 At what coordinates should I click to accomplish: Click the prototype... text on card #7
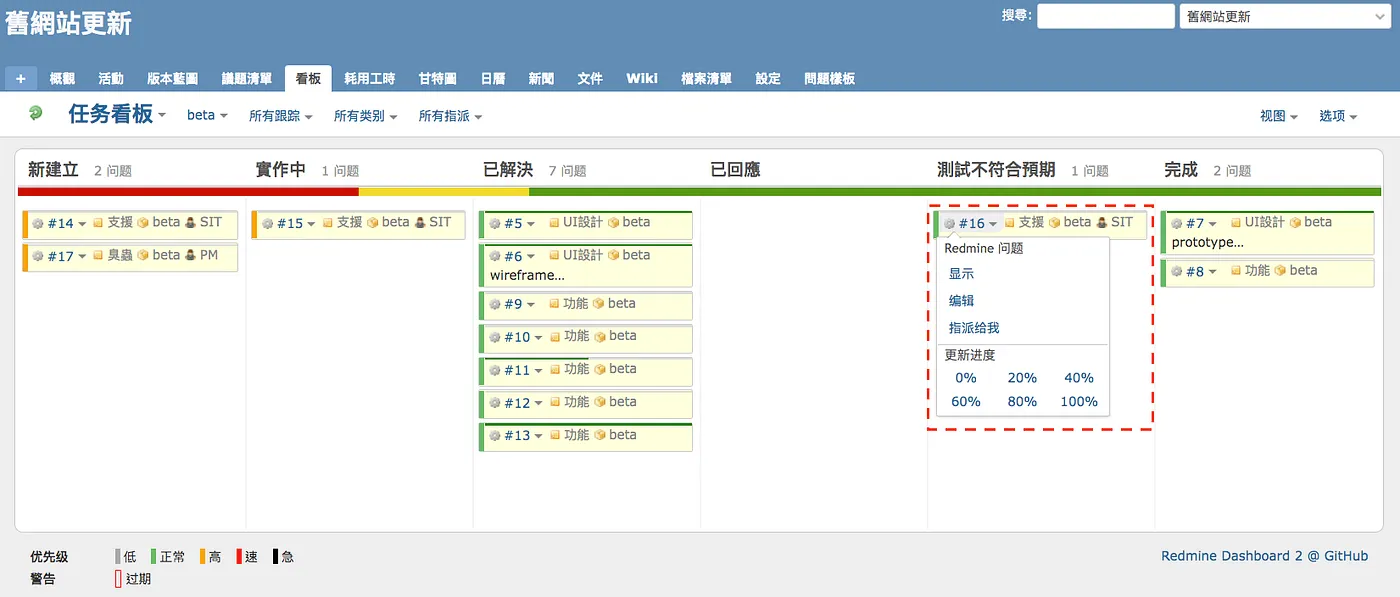click(x=1208, y=242)
